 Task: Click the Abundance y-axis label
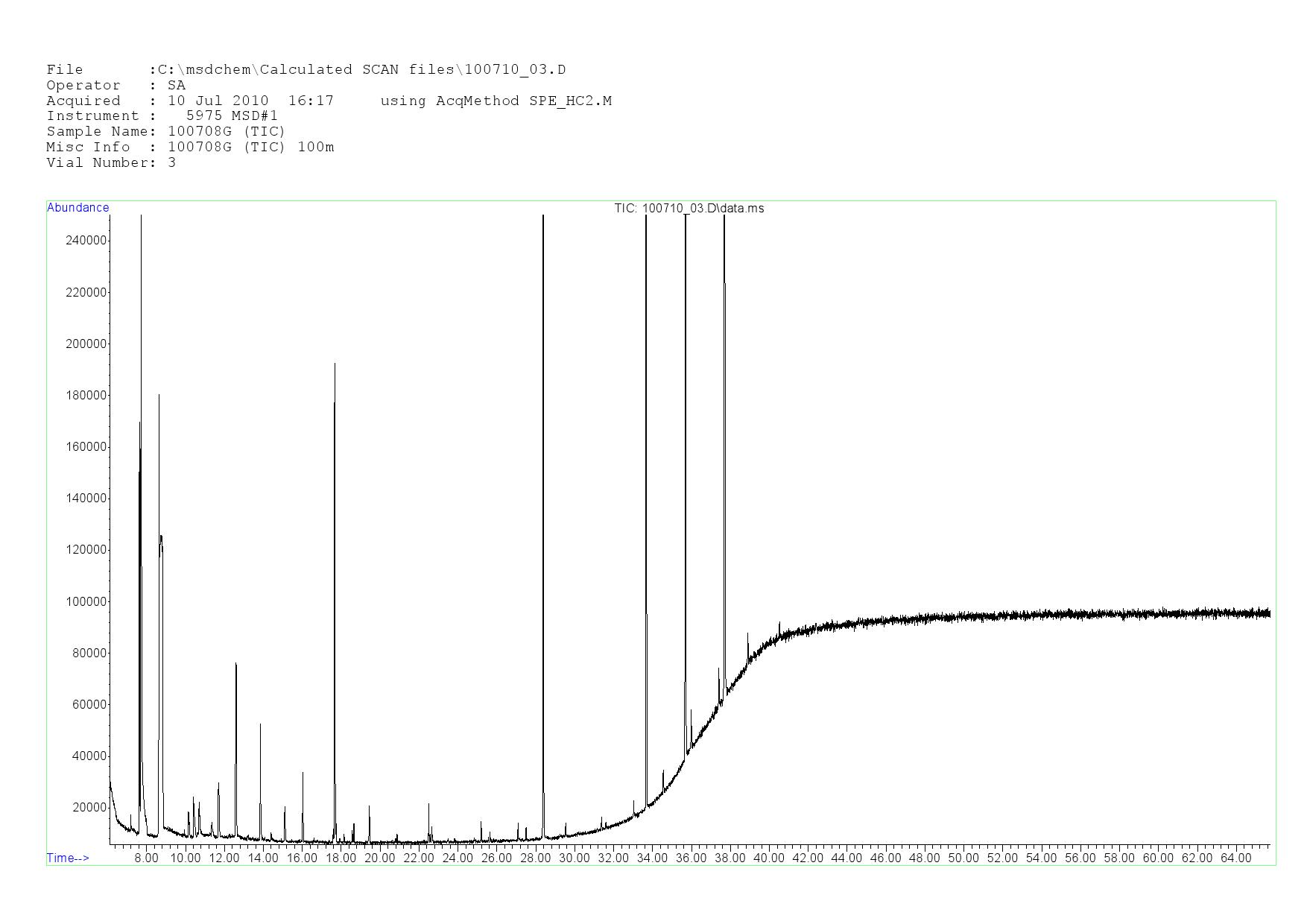pos(77,208)
